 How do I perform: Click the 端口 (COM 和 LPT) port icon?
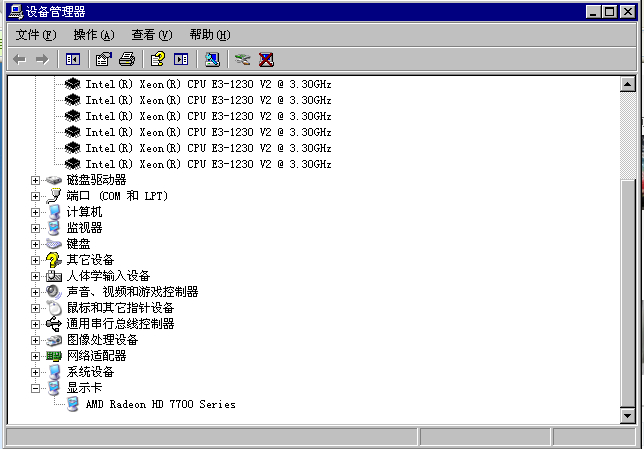(54, 196)
